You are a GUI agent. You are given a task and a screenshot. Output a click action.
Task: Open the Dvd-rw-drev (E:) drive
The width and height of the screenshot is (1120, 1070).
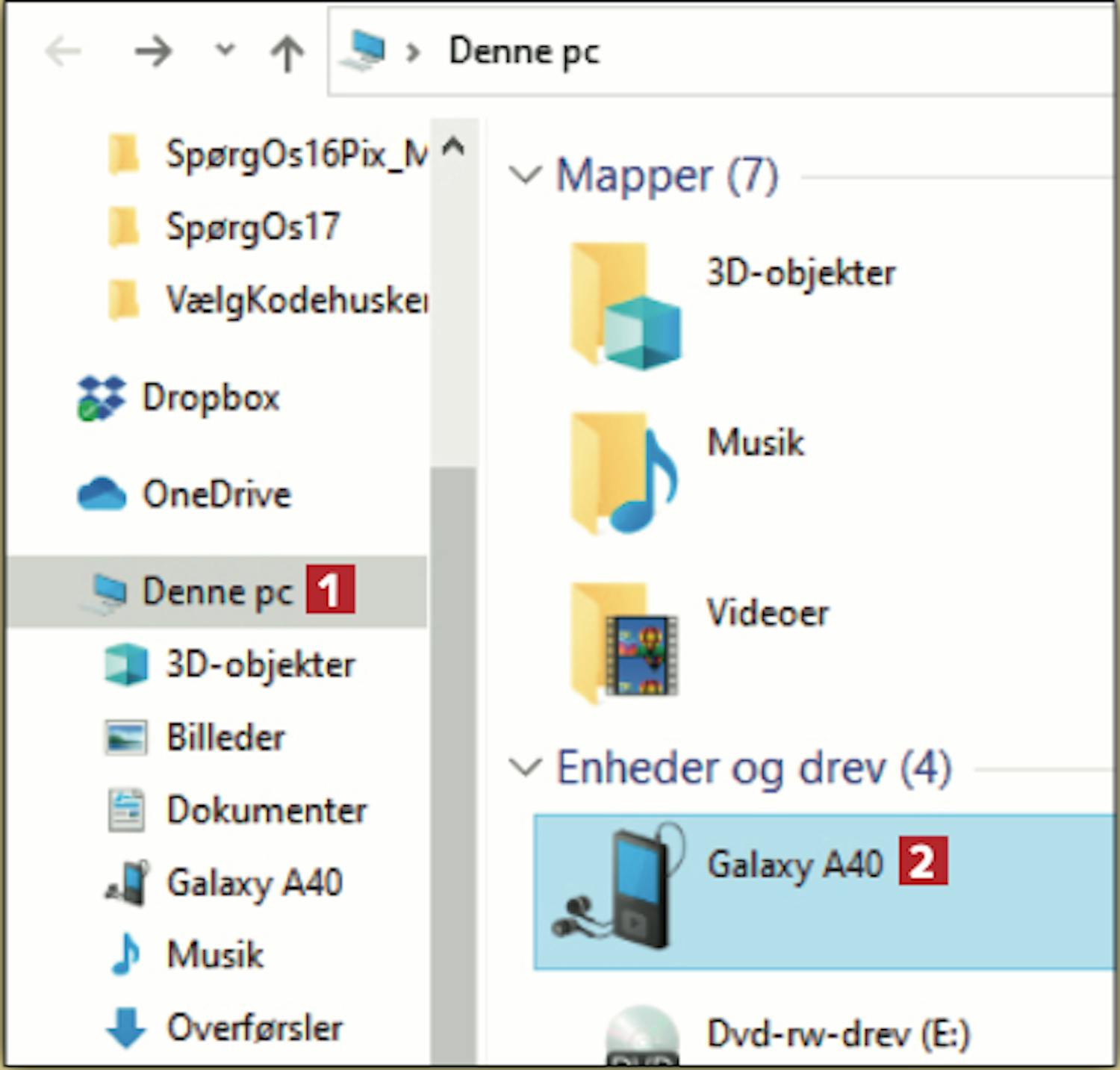pyautogui.click(x=837, y=1035)
